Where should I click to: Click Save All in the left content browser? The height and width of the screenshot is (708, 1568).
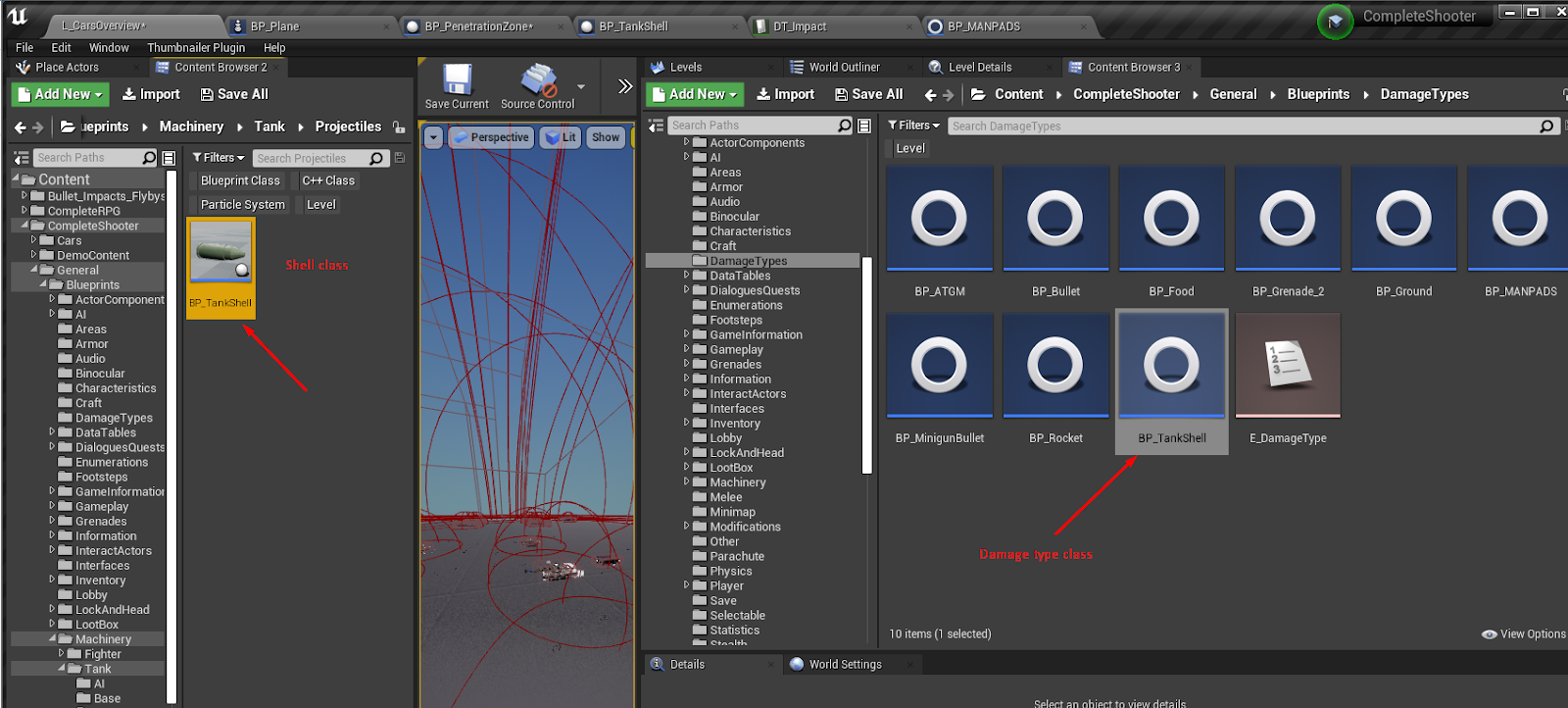click(x=234, y=94)
